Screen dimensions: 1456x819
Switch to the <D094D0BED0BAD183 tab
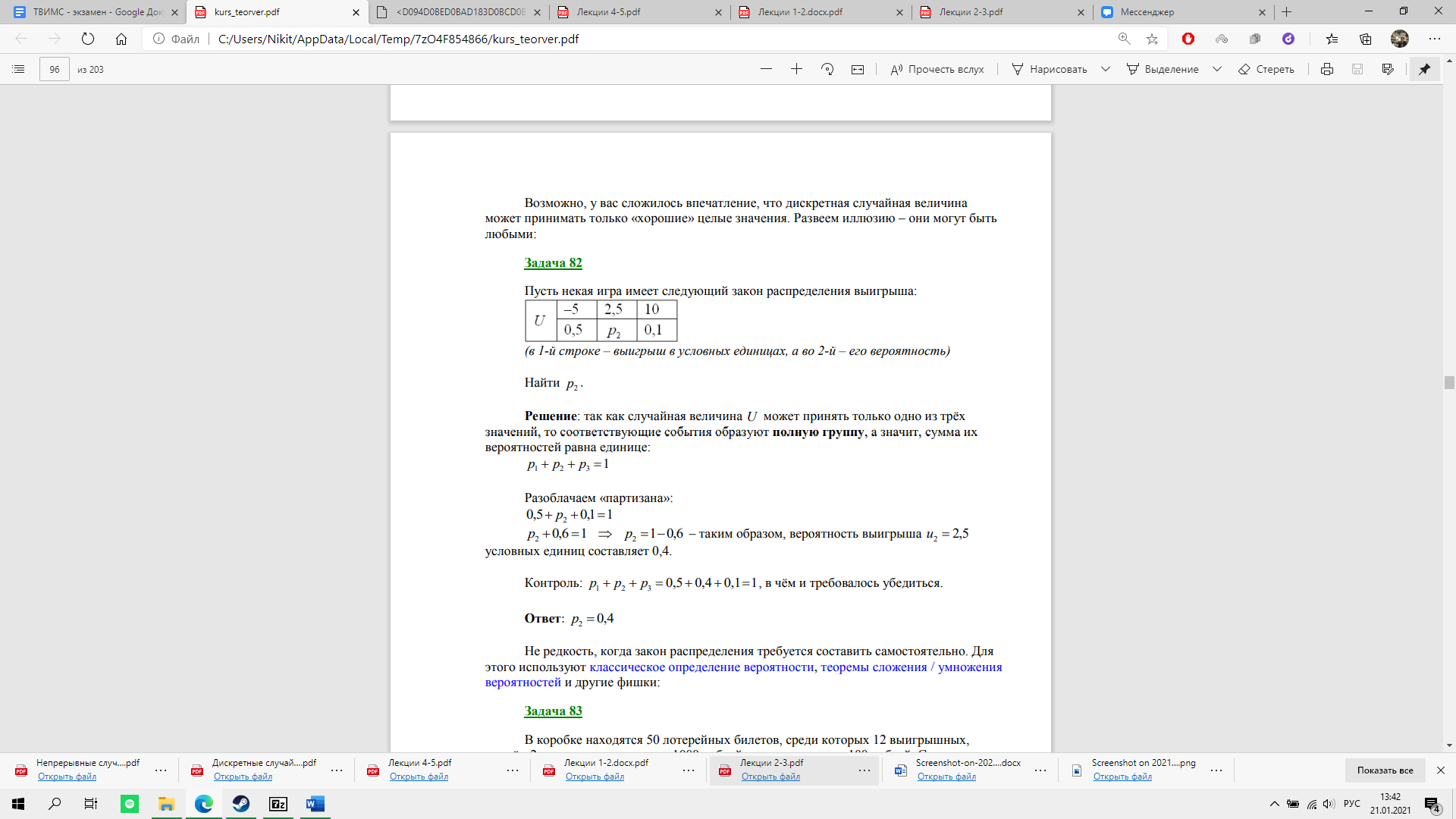coord(460,12)
